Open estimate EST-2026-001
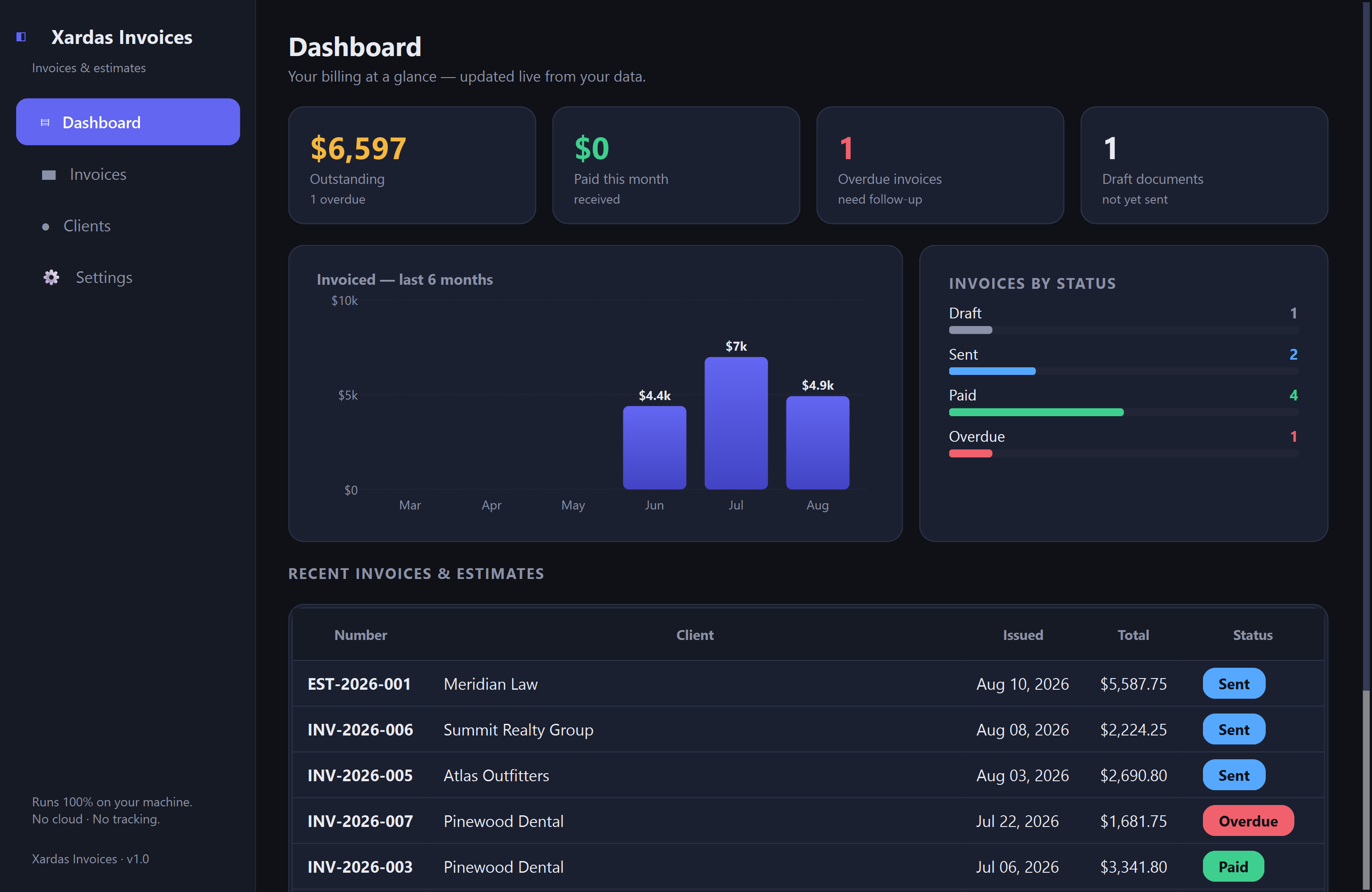This screenshot has height=892, width=1372. 359,684
